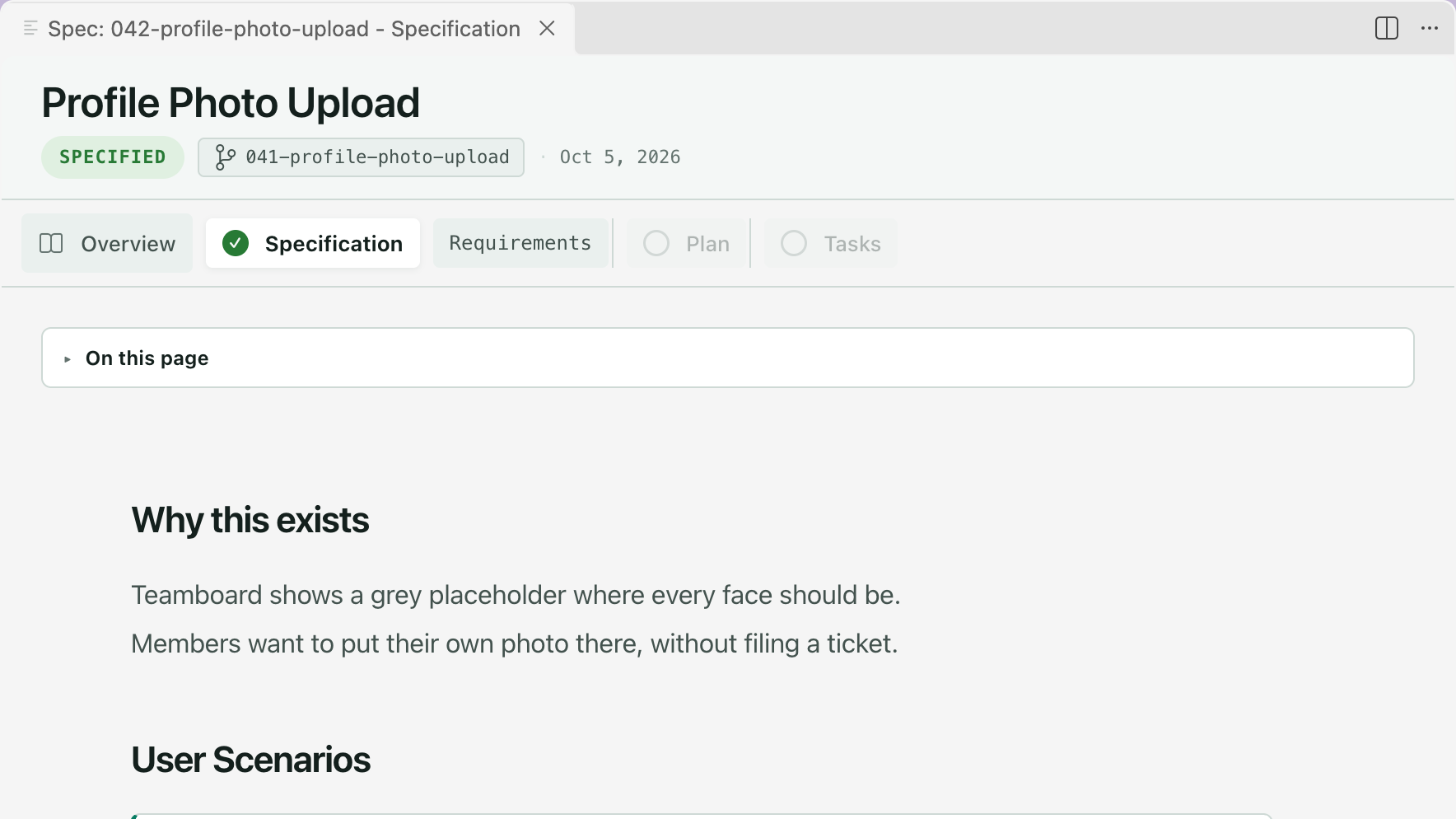Viewport: 1456px width, 819px height.
Task: Click the book icon on the Overview tab
Action: 51,244
